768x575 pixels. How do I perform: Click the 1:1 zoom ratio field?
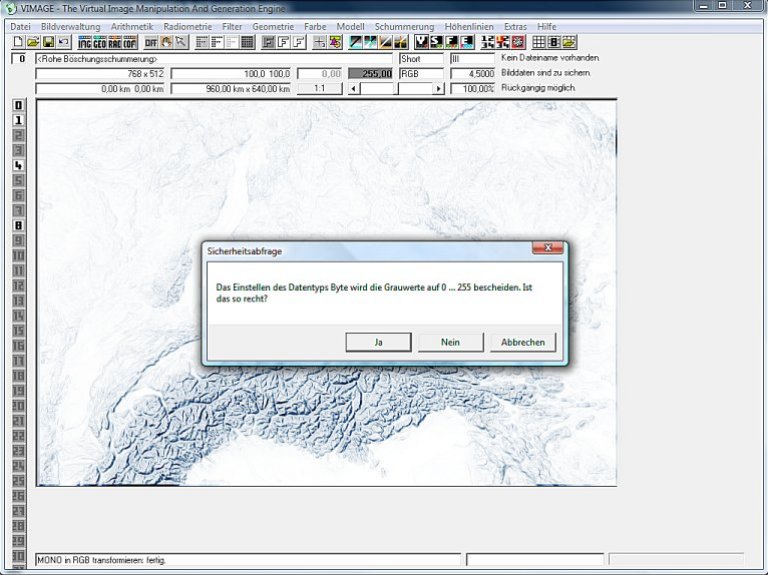click(319, 89)
